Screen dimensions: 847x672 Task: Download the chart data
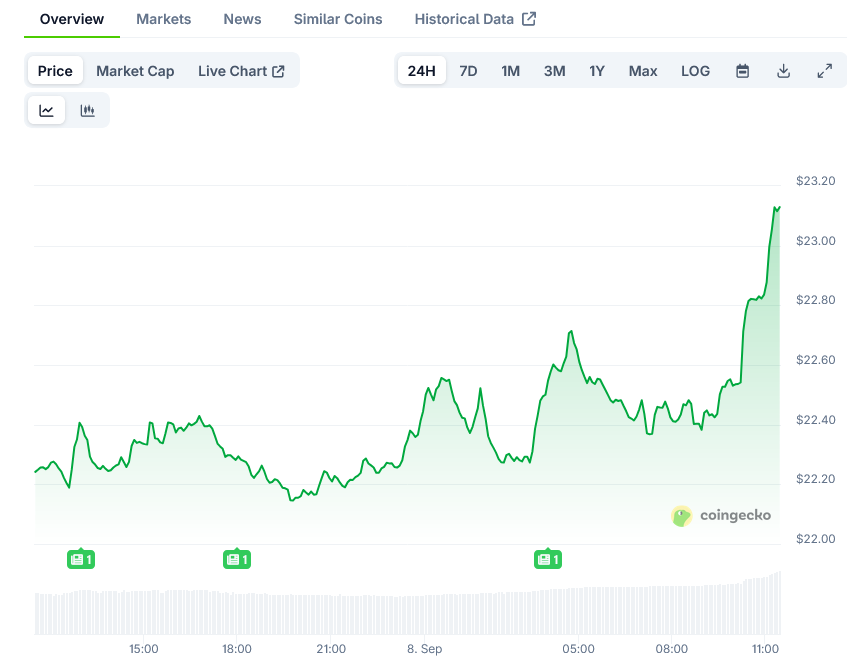tap(783, 71)
